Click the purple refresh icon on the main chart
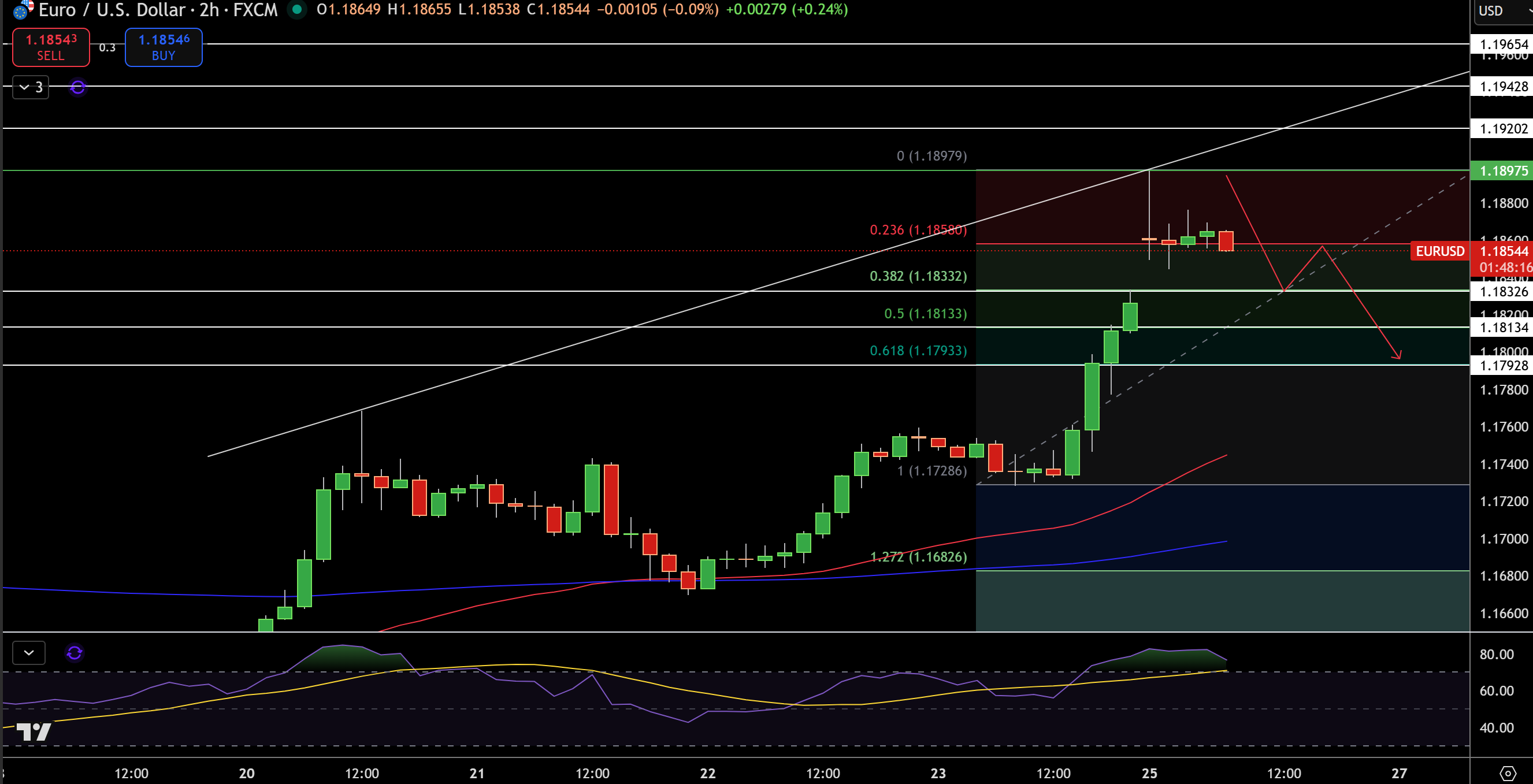The height and width of the screenshot is (784, 1533). [x=77, y=87]
